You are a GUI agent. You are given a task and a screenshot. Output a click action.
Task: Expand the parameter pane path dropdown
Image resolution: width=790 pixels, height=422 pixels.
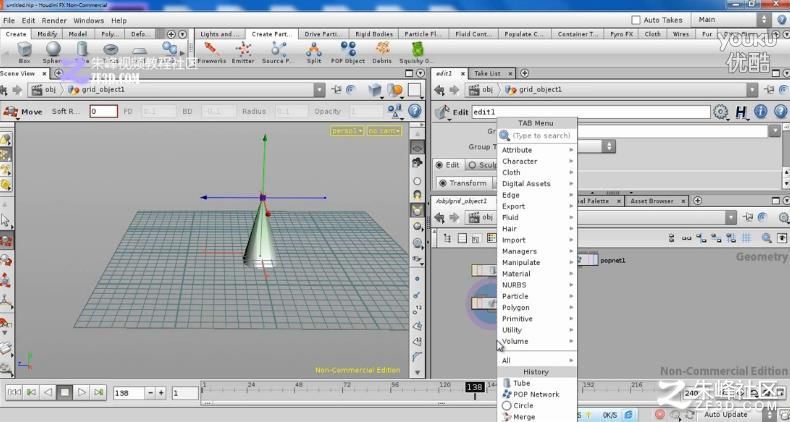coord(752,90)
